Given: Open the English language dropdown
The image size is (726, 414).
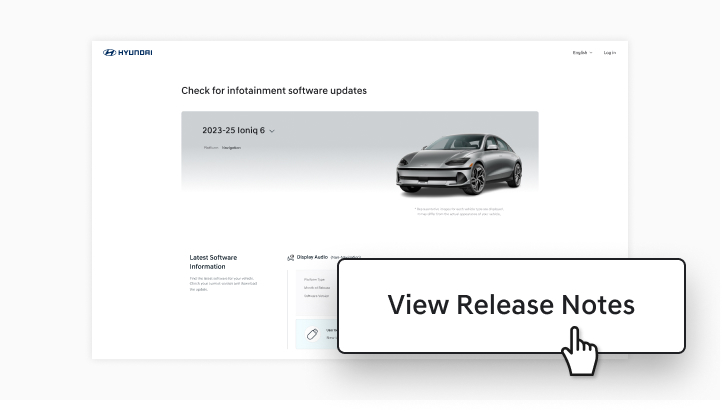Looking at the screenshot, I should [x=581, y=52].
